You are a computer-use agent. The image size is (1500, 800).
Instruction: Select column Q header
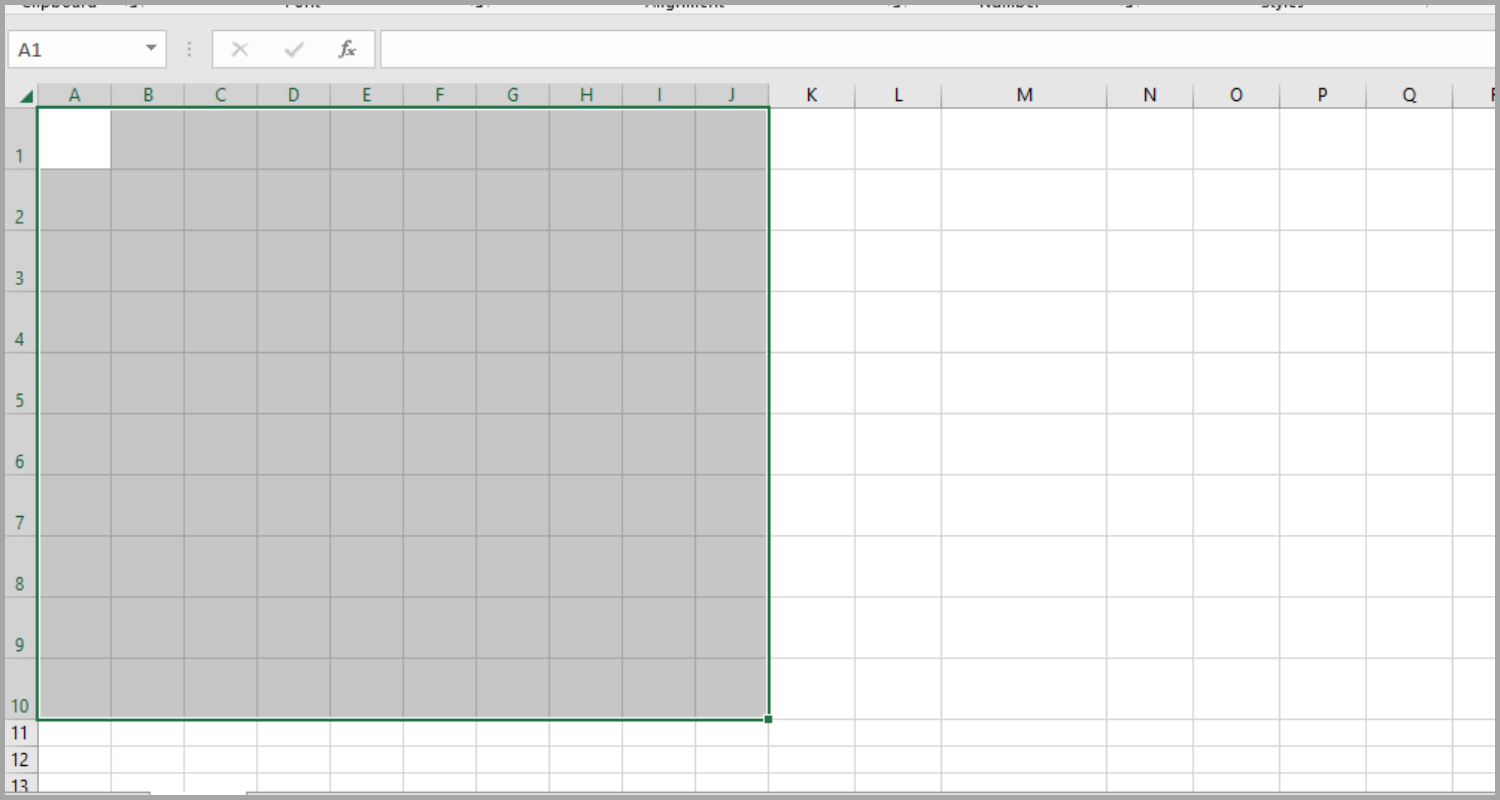(x=1409, y=94)
